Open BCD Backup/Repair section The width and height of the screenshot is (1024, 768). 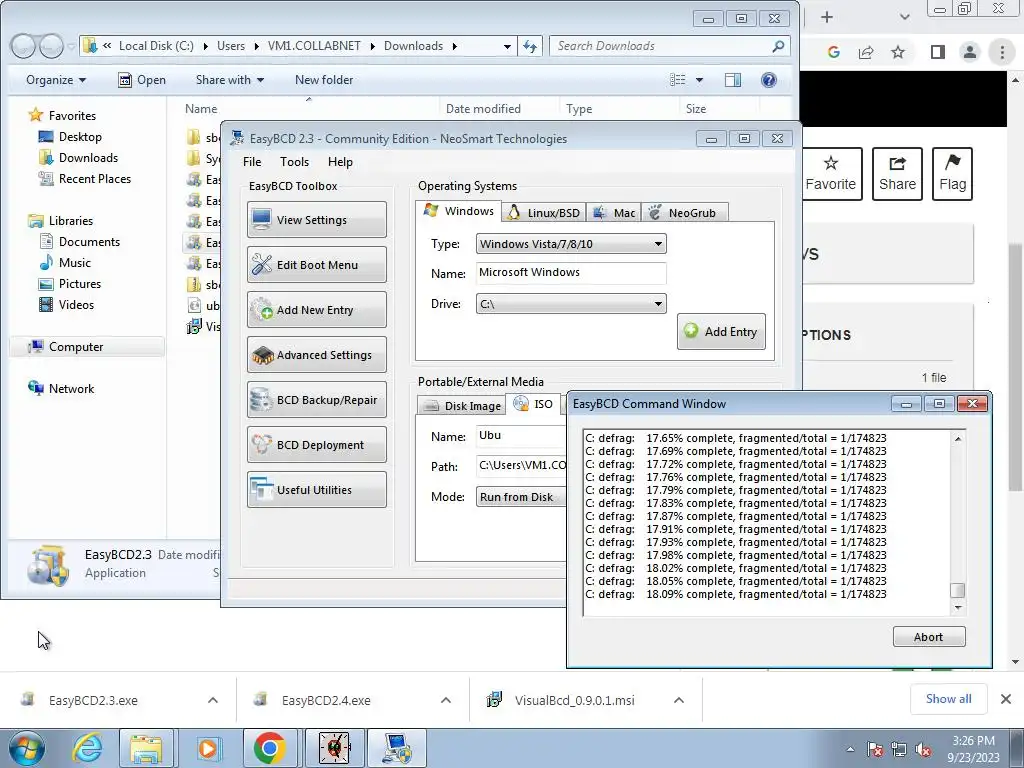(x=317, y=400)
